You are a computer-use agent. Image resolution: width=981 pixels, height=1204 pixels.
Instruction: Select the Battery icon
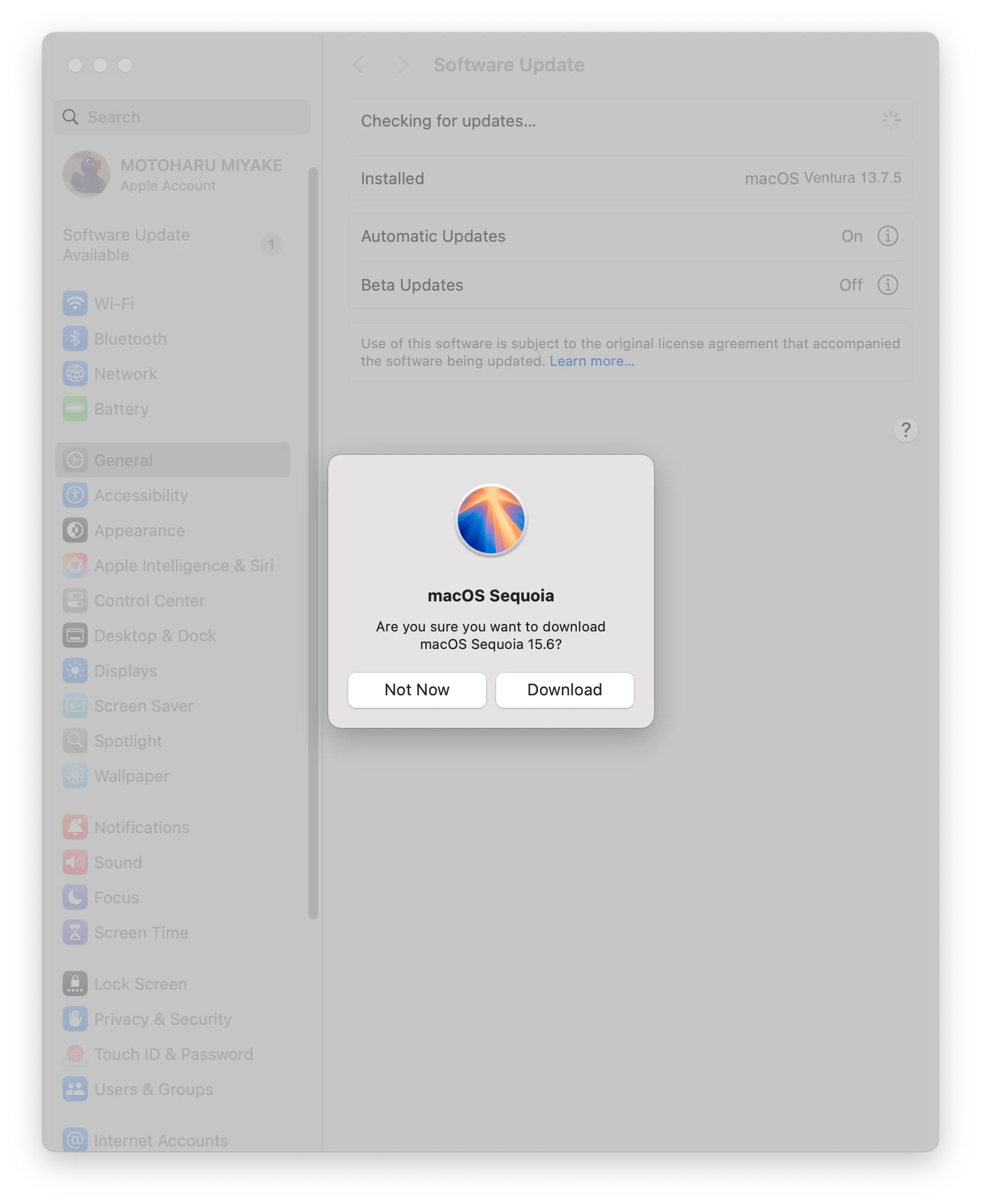(x=75, y=409)
